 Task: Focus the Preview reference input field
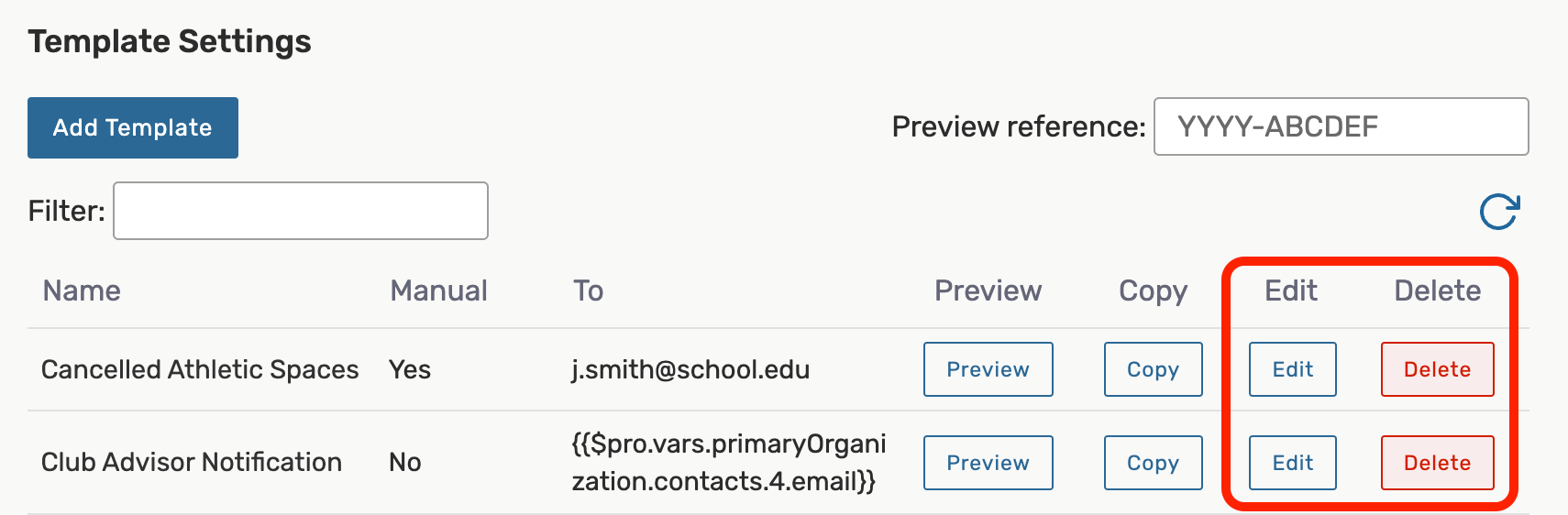point(1340,126)
